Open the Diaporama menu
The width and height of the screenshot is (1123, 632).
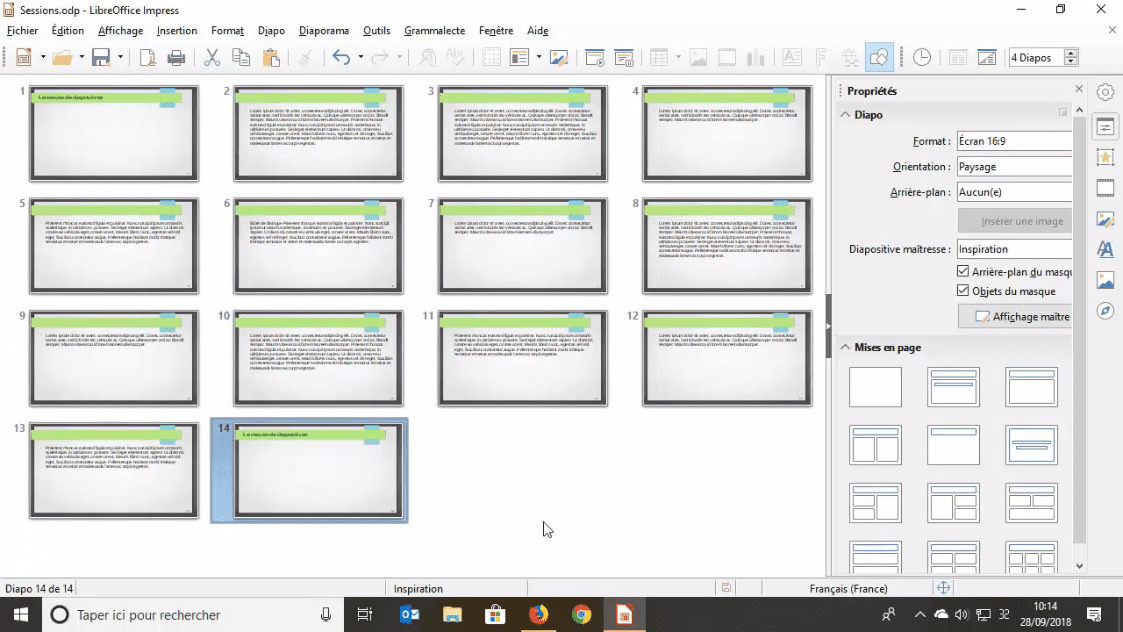pyautogui.click(x=324, y=30)
